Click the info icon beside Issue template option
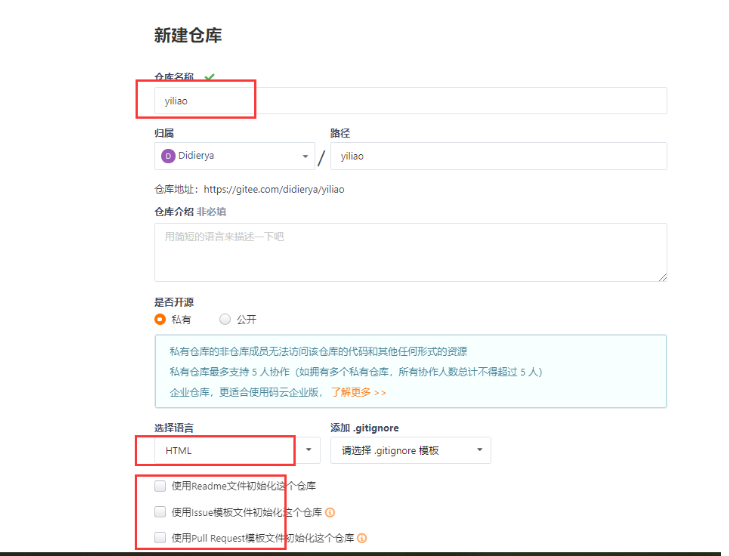This screenshot has width=729, height=556. 330,512
